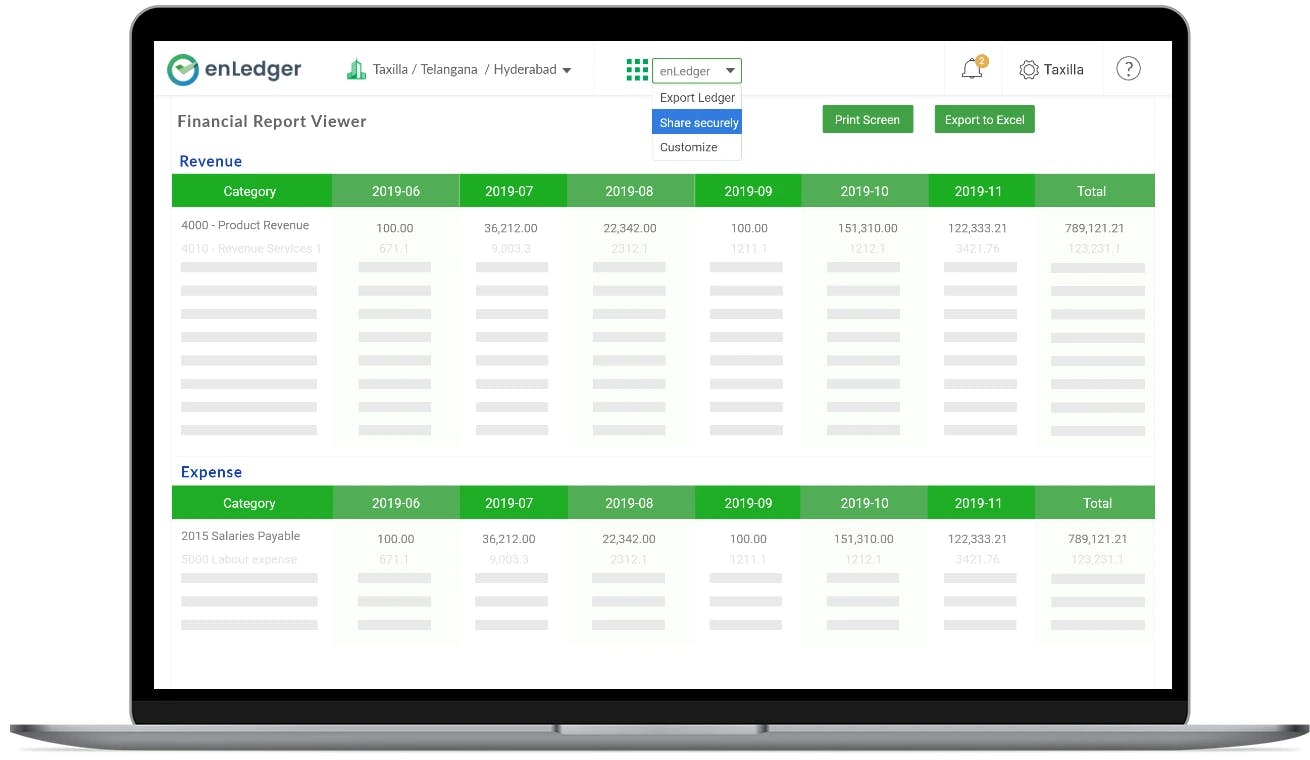This screenshot has width=1310, height=760.
Task: Select Category header in the Revenue table
Action: click(252, 191)
